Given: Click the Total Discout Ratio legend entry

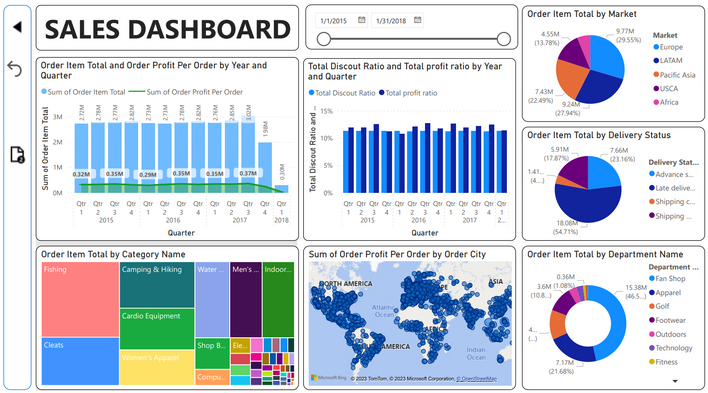Looking at the screenshot, I should pyautogui.click(x=342, y=93).
